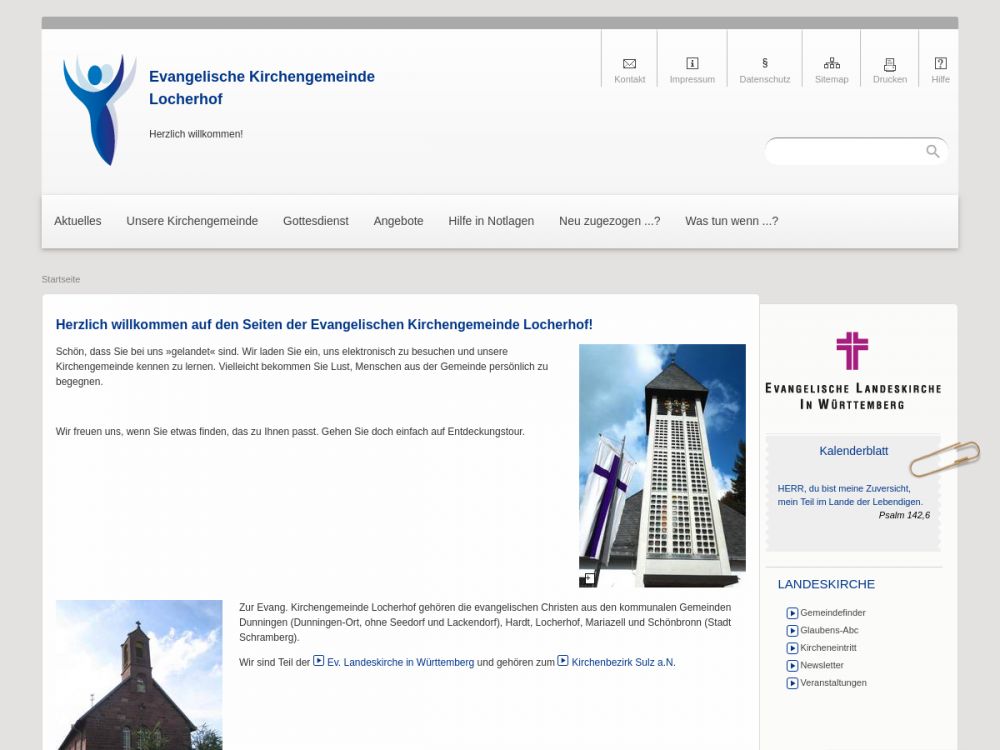Click the Kontakt envelope icon

629,64
